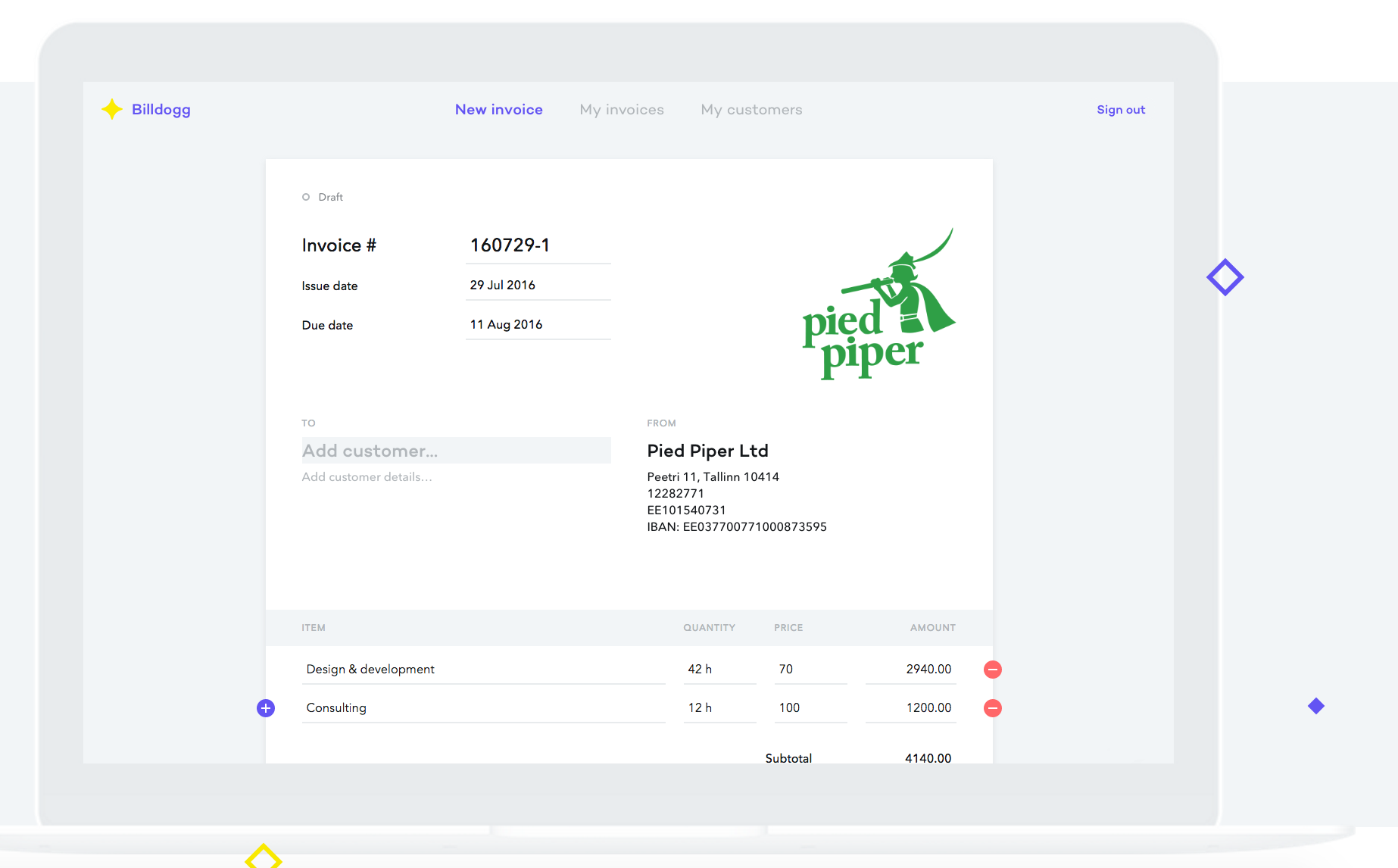This screenshot has width=1398, height=868.
Task: Click the VAT number EE101540731
Action: (686, 510)
